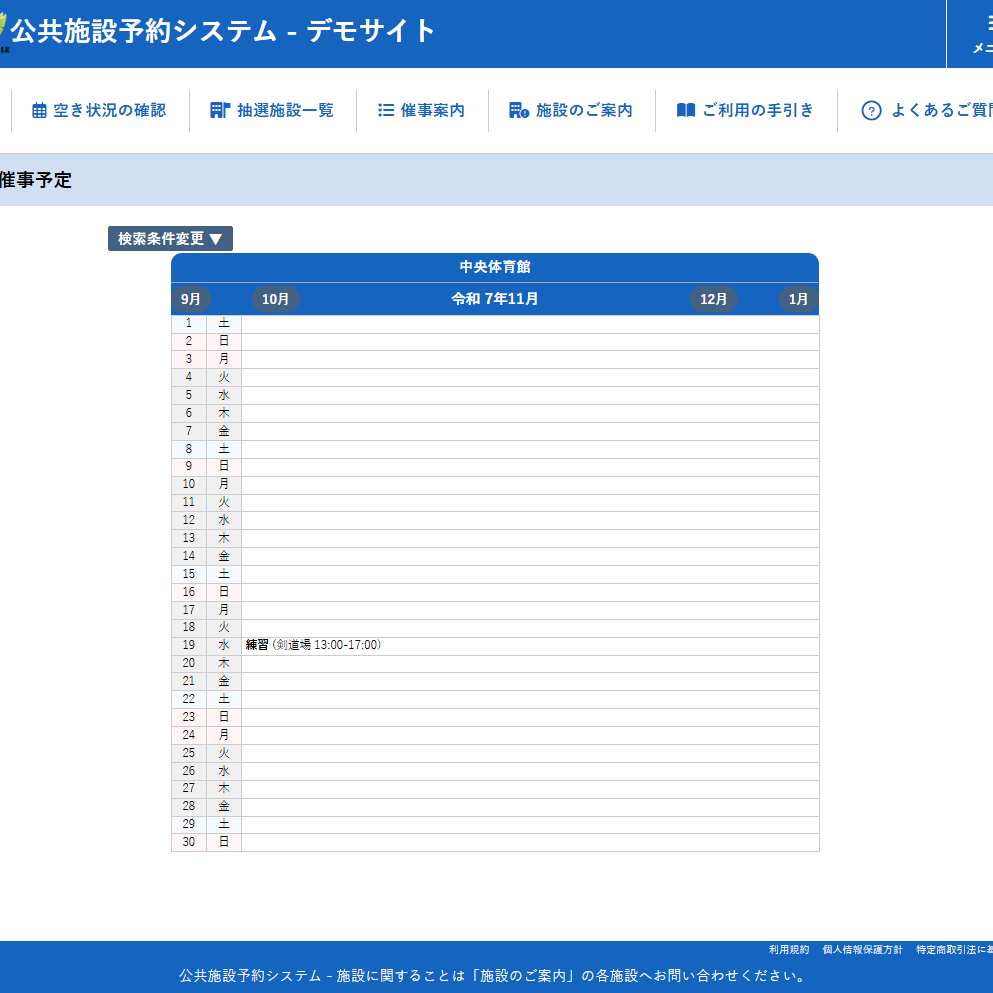Open the 個人情報保護方針 footer link
The height and width of the screenshot is (993, 993).
coord(862,950)
